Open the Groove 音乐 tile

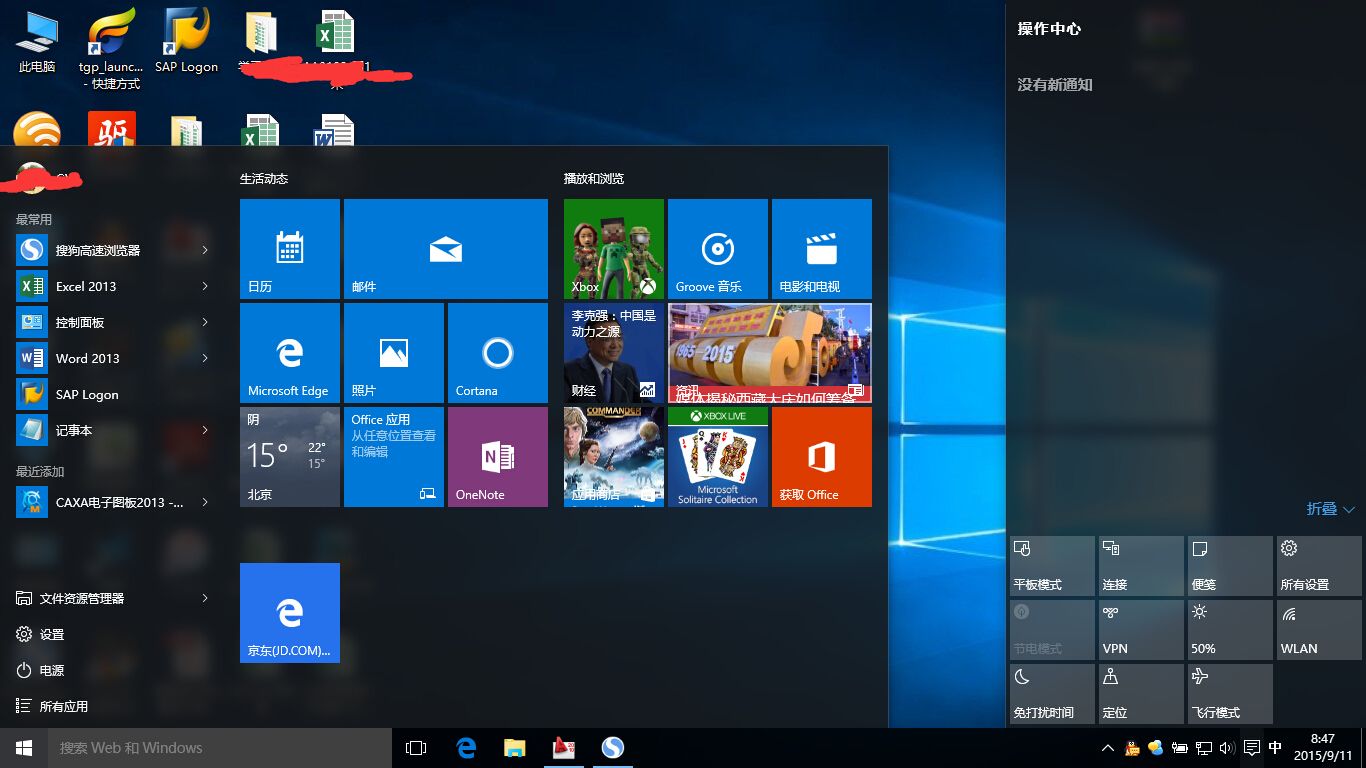[718, 249]
